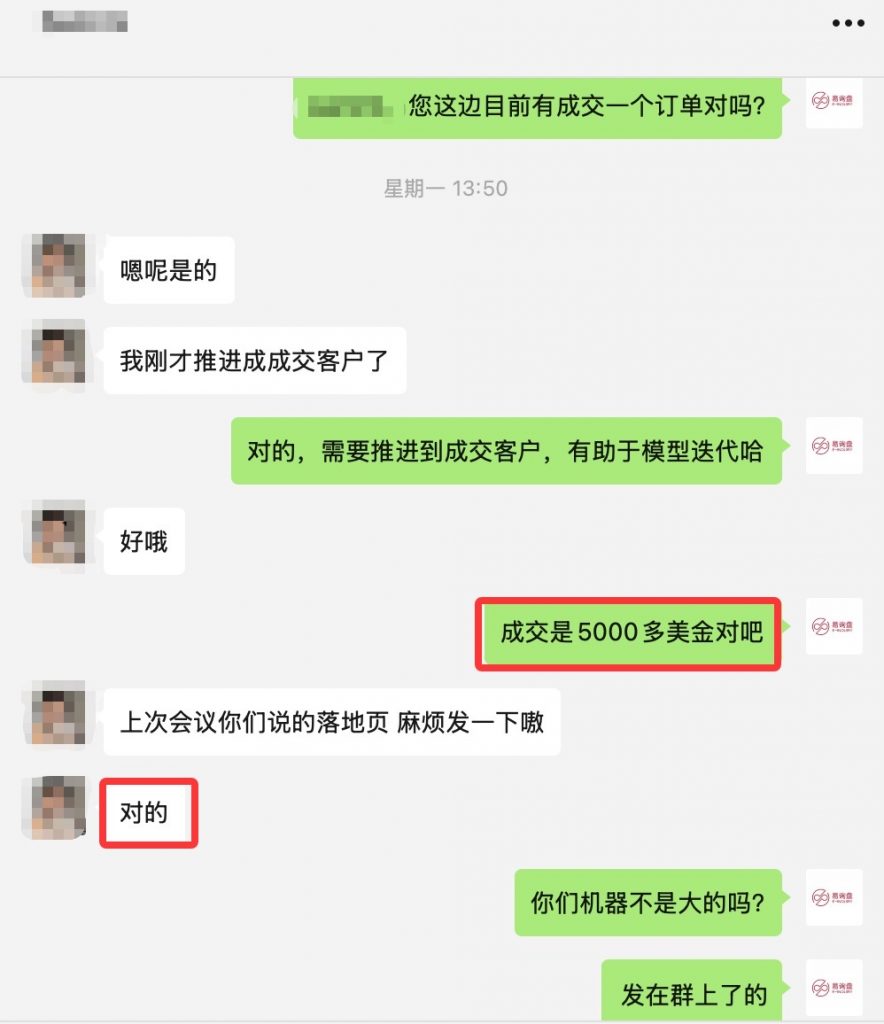Select the 嗯呢是的 message bubble

pos(169,270)
